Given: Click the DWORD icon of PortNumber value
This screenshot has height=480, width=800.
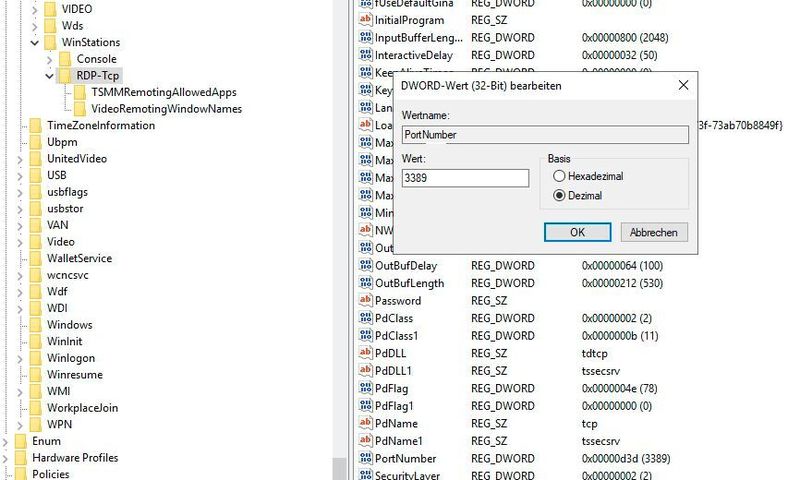Looking at the screenshot, I should (x=365, y=458).
